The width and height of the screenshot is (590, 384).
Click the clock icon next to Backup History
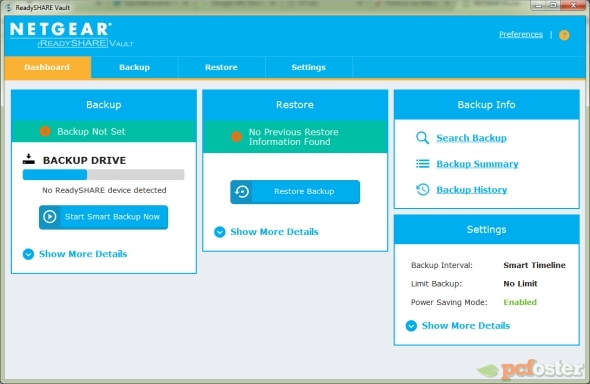point(423,189)
